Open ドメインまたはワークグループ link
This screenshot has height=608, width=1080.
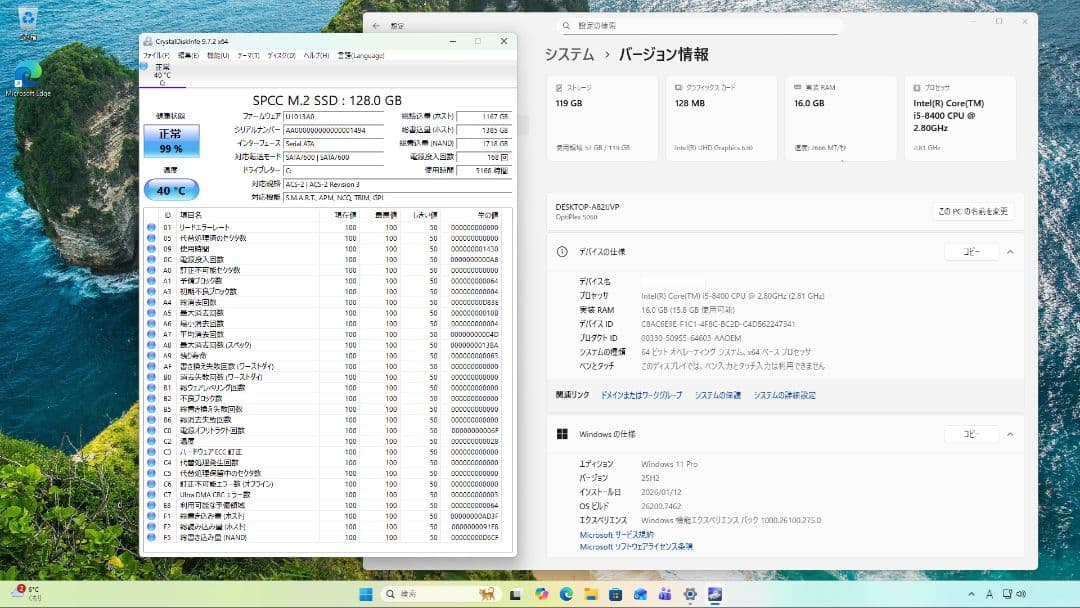[641, 395]
